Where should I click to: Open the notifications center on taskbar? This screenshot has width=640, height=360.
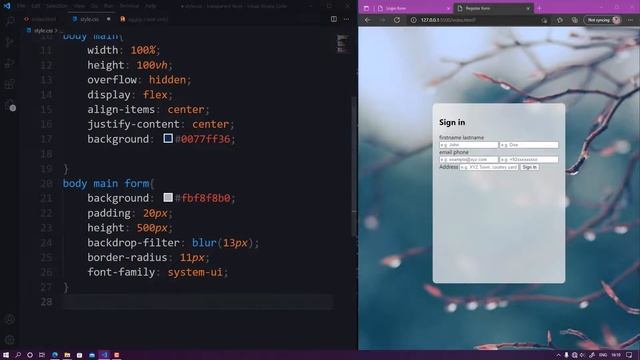click(629, 355)
